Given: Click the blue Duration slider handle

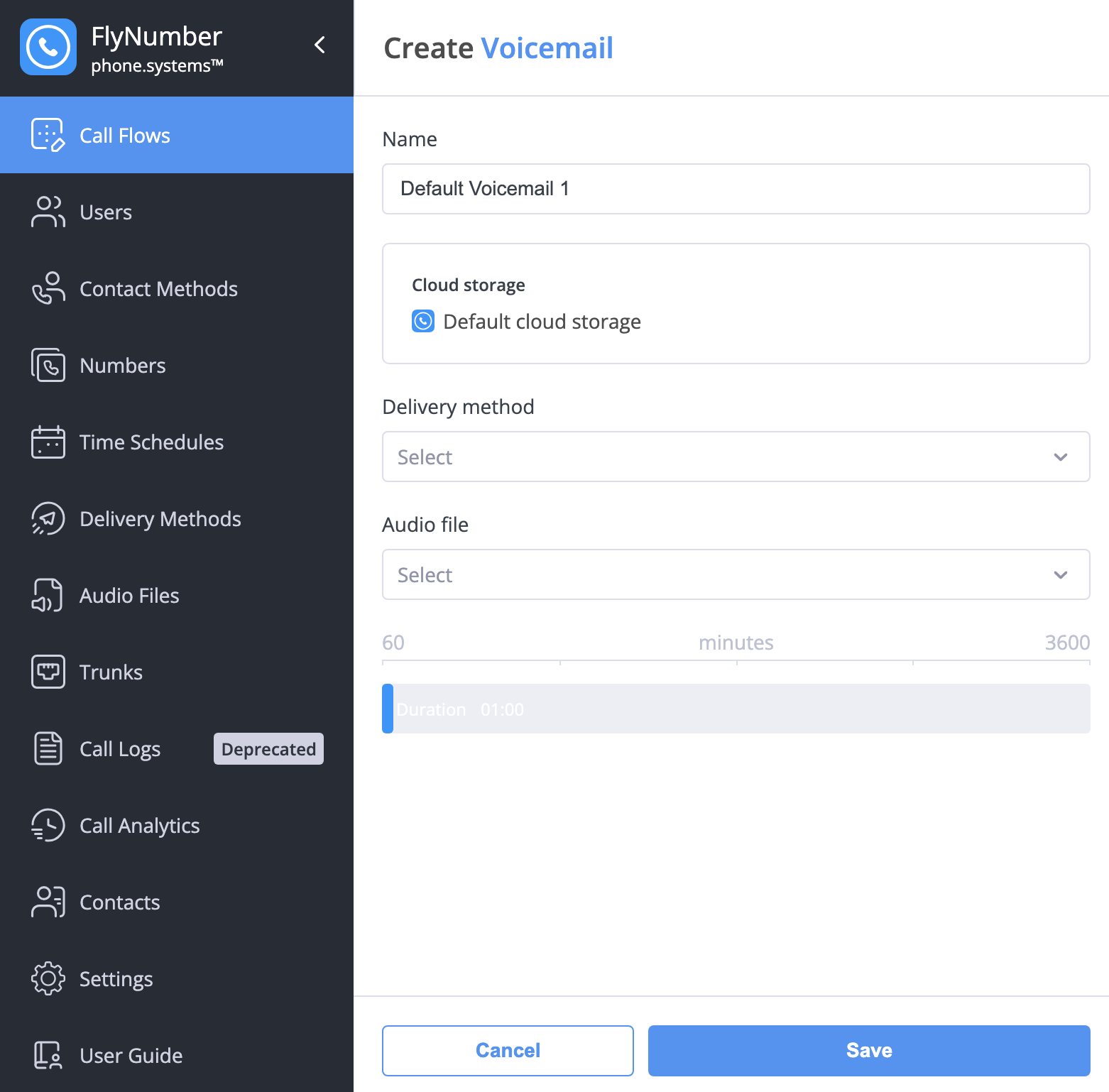Looking at the screenshot, I should pos(388,709).
